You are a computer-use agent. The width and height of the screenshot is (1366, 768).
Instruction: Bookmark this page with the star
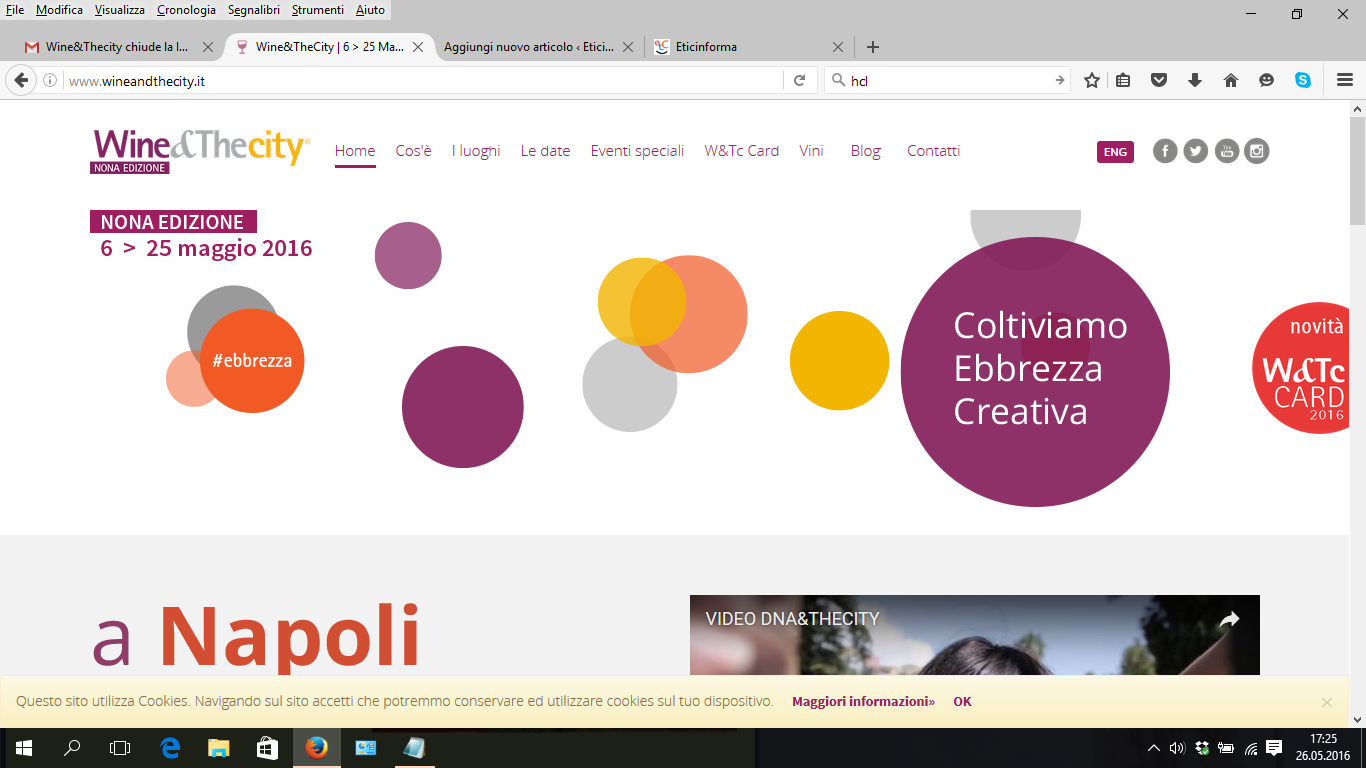coord(1092,81)
